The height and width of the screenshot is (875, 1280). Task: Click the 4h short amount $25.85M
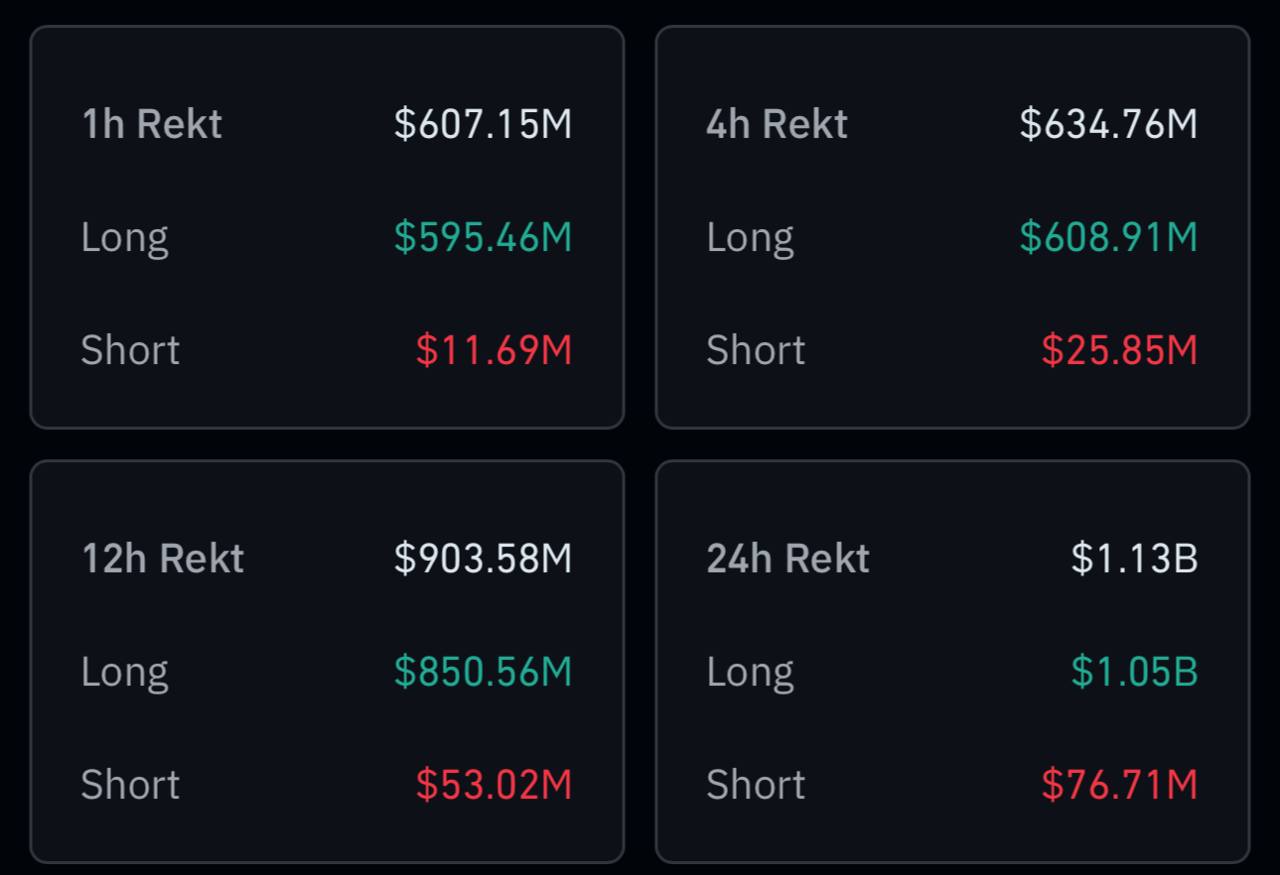click(1119, 350)
